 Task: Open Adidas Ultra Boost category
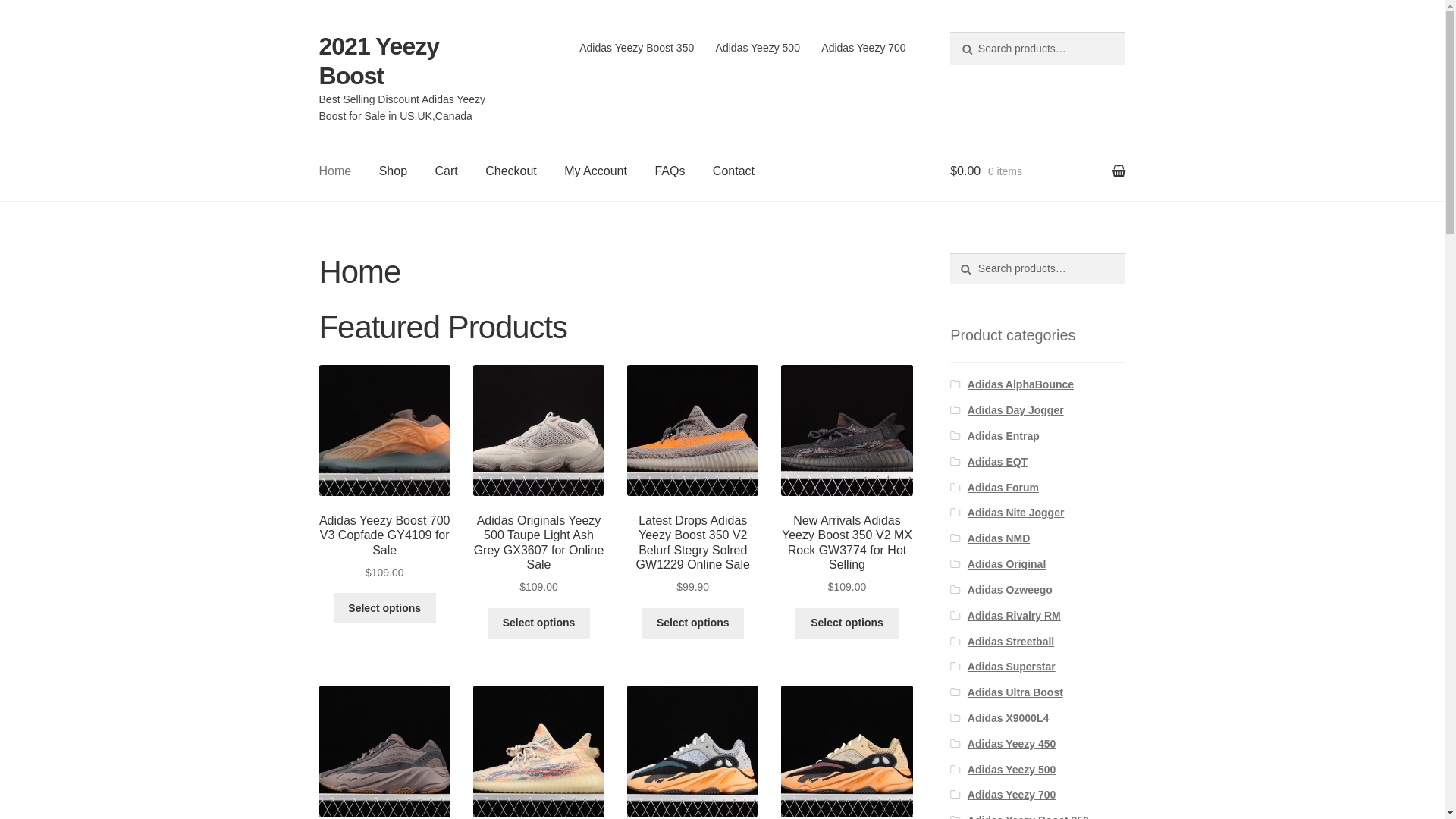point(1015,692)
